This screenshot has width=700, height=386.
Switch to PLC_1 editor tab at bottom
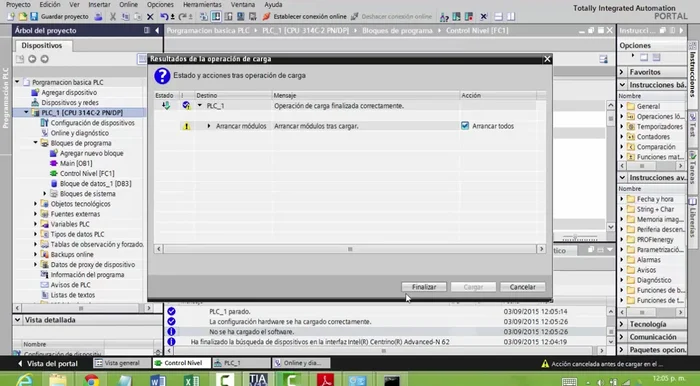click(241, 363)
